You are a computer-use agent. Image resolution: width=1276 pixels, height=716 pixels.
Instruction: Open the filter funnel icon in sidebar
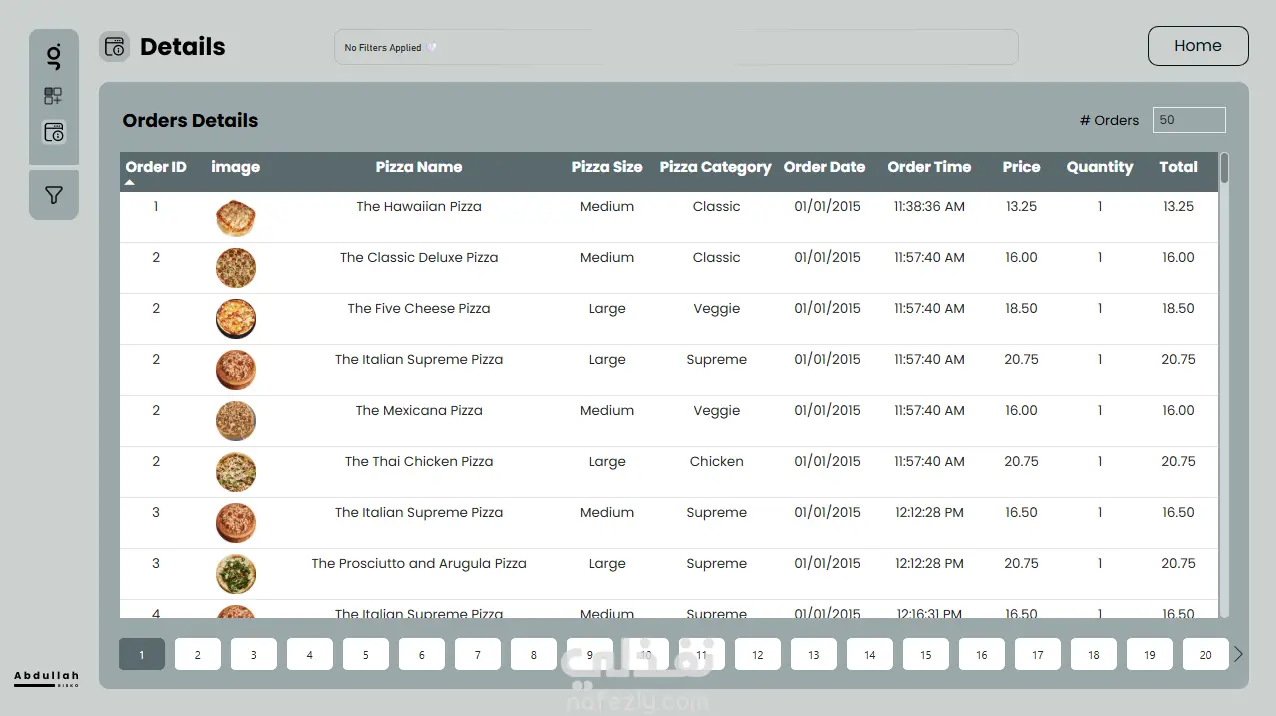point(54,195)
